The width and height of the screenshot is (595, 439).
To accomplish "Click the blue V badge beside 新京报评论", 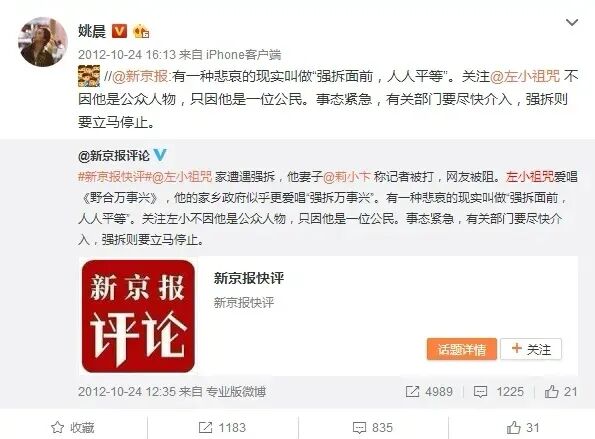I will 160,155.
